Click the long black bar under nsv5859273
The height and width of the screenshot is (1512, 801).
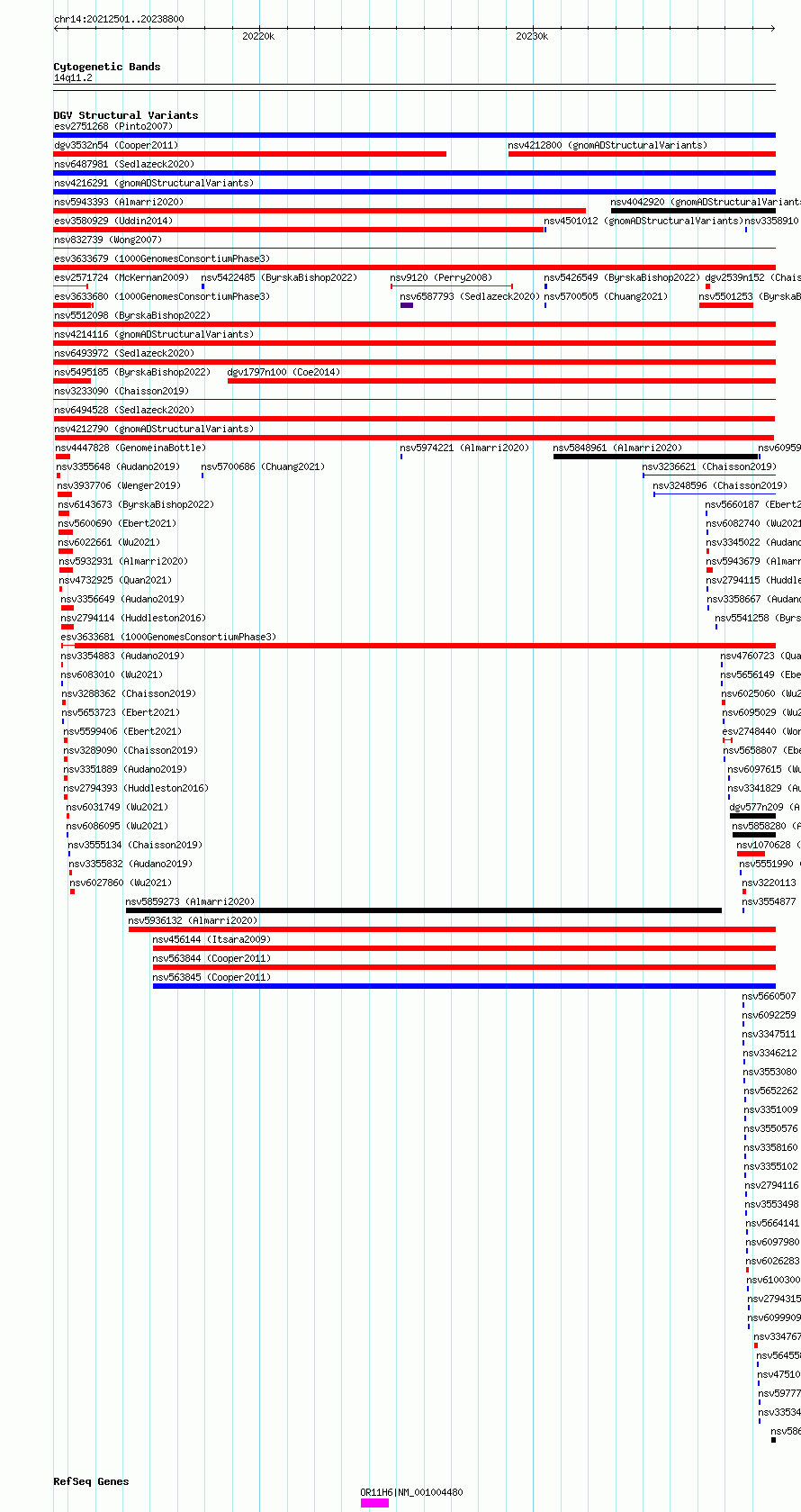tap(424, 910)
